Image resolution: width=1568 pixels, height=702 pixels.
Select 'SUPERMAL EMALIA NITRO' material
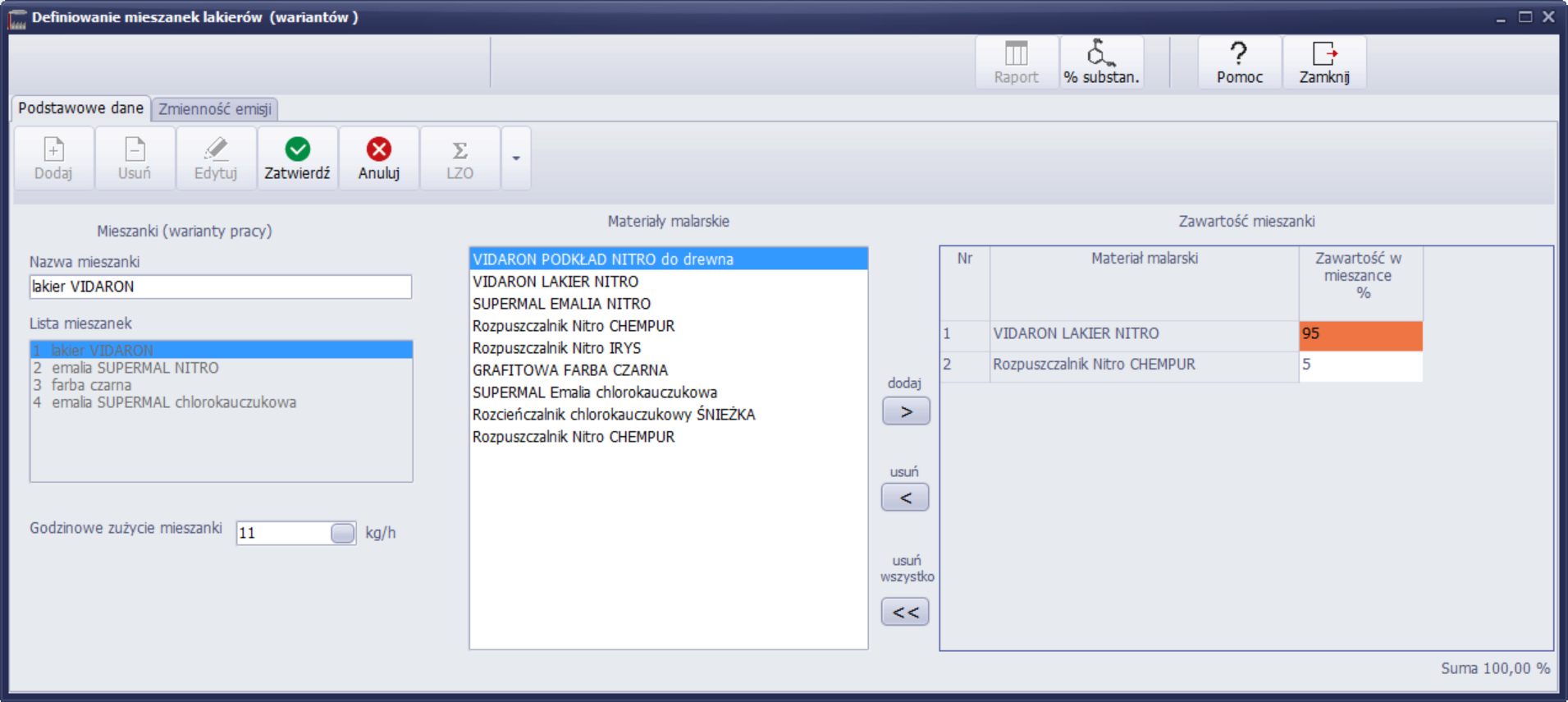669,304
